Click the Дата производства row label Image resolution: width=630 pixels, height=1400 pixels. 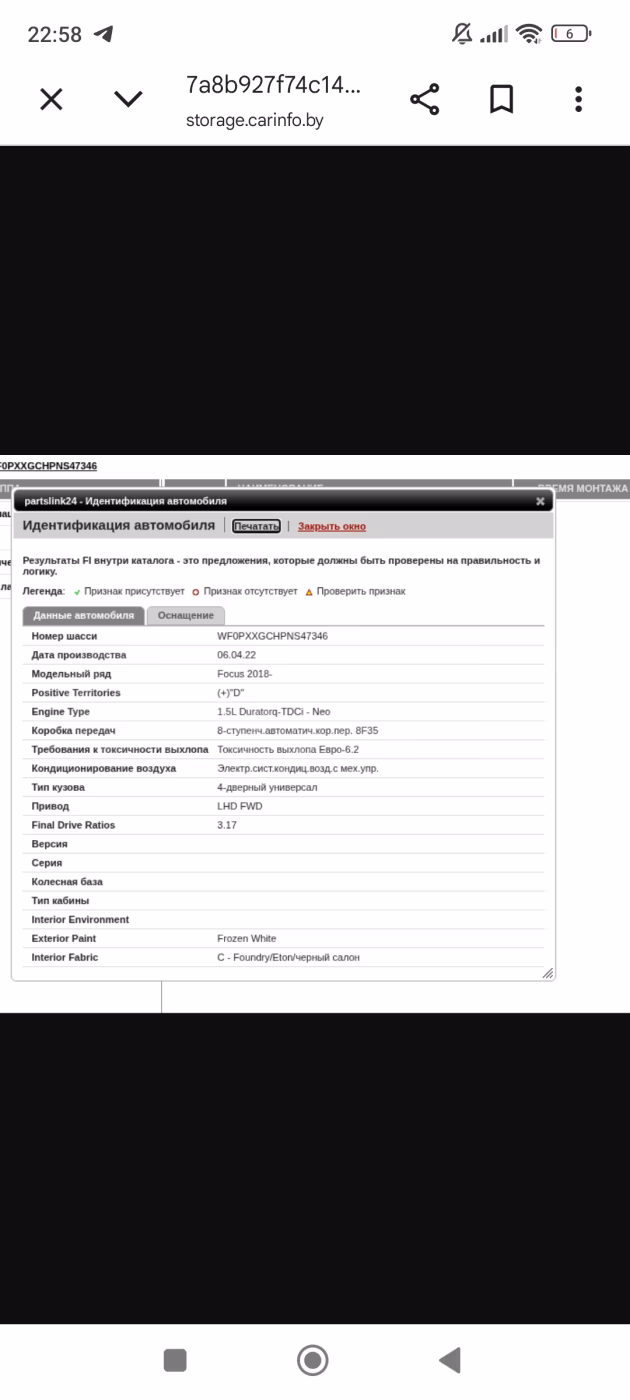click(x=79, y=655)
